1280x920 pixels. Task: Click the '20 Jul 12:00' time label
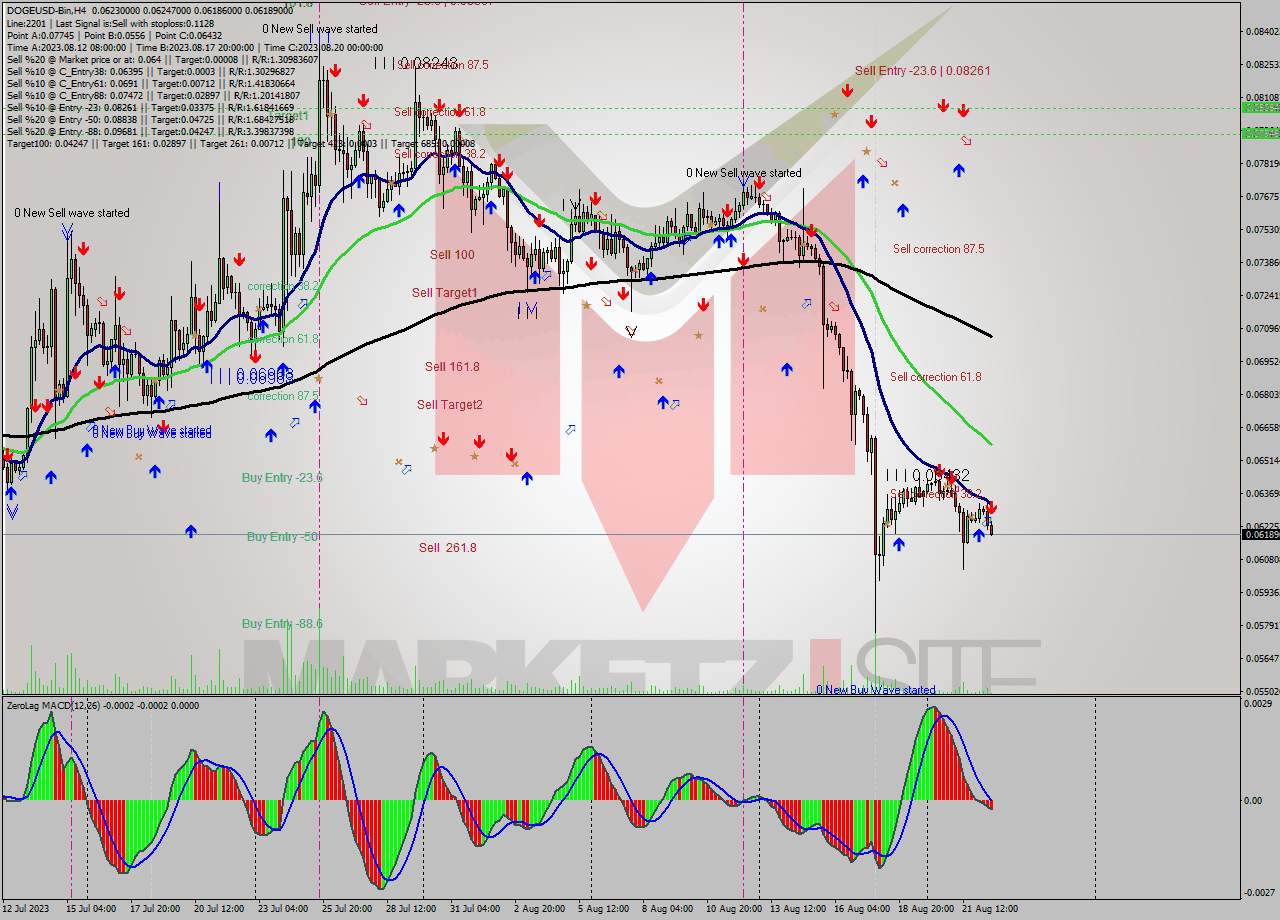(218, 909)
